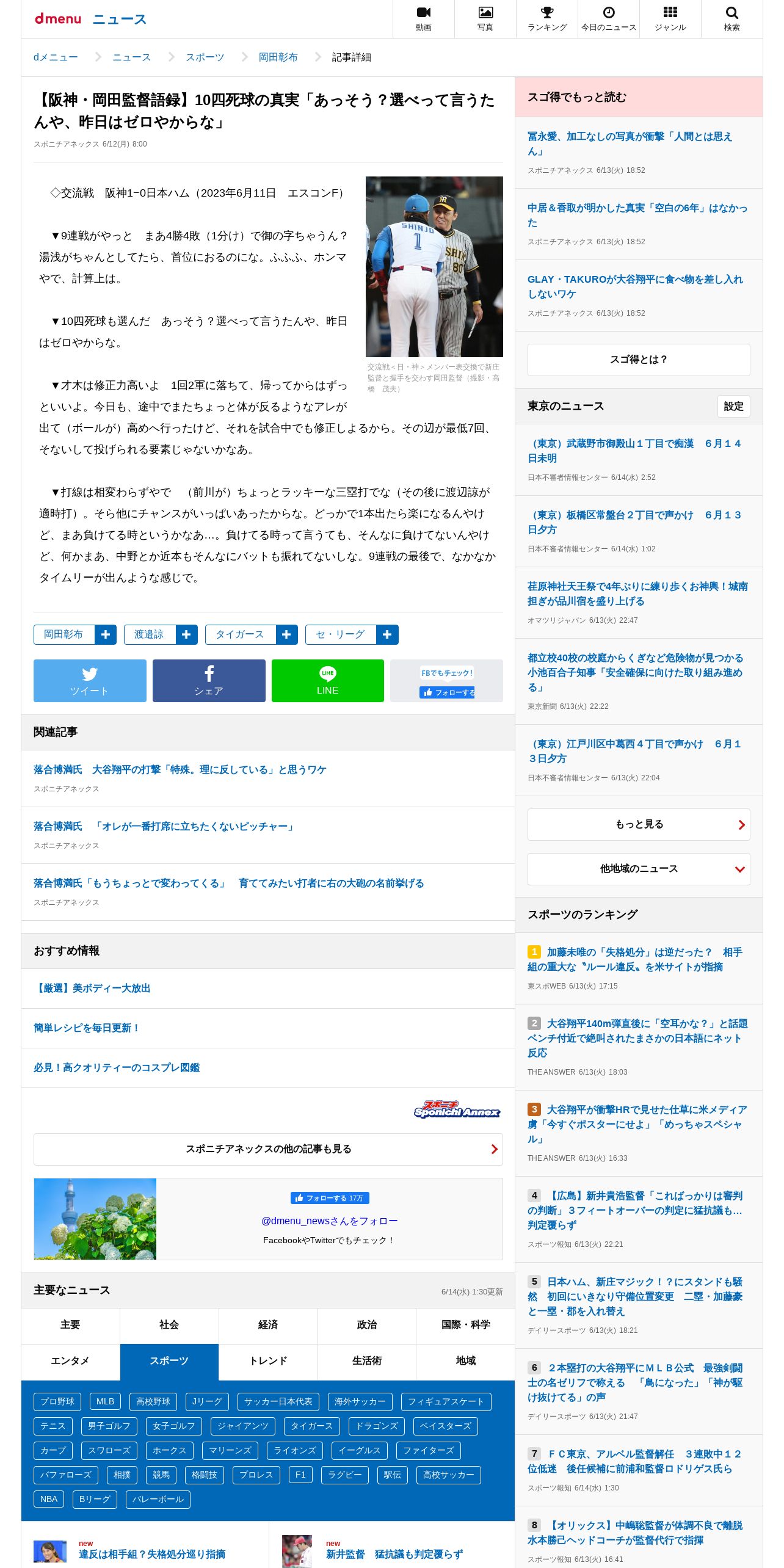
Task: Click the dmenu logo
Action: pos(58,19)
